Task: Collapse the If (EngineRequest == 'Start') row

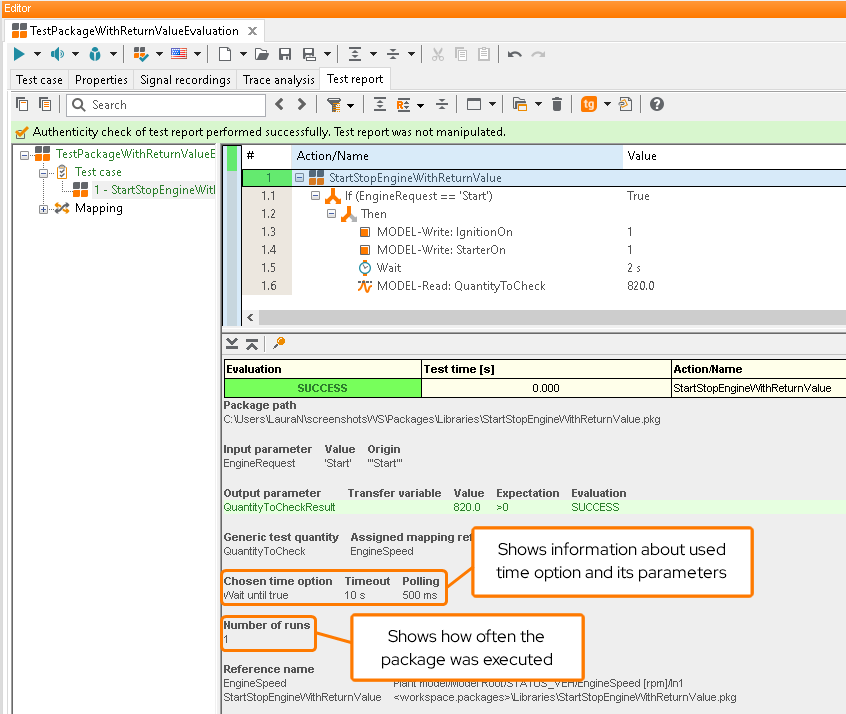Action: [316, 195]
